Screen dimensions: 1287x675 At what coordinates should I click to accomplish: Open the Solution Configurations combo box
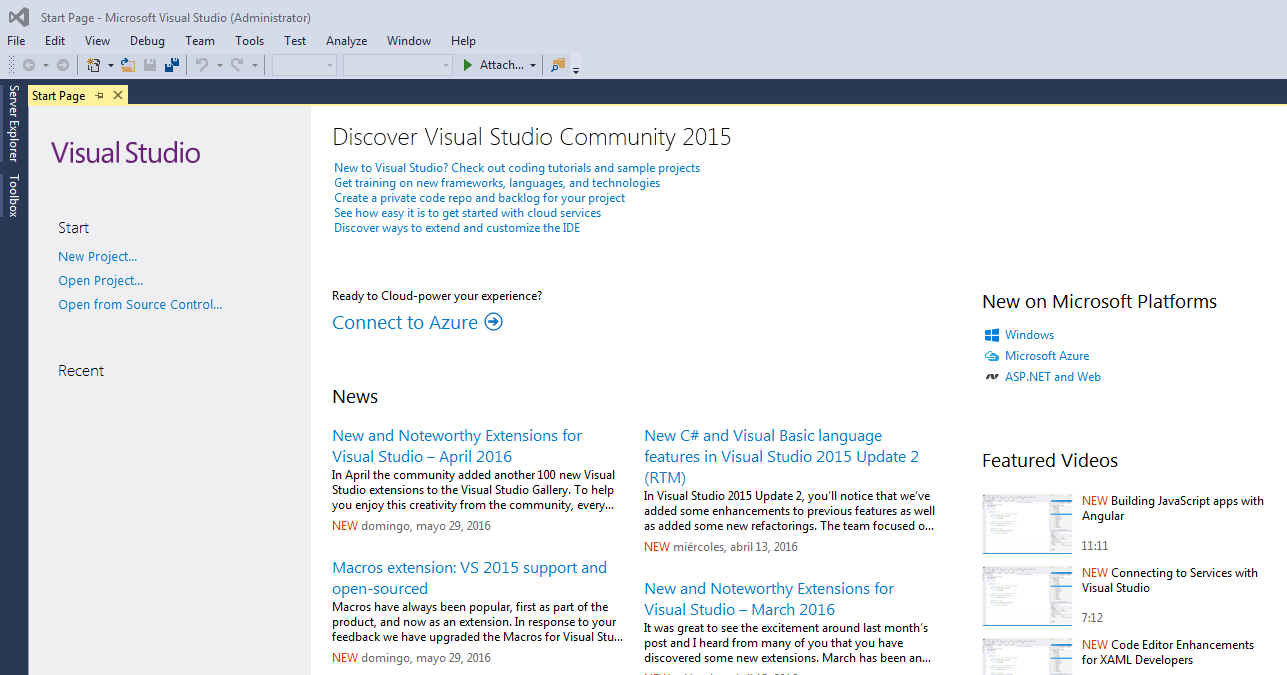point(304,65)
